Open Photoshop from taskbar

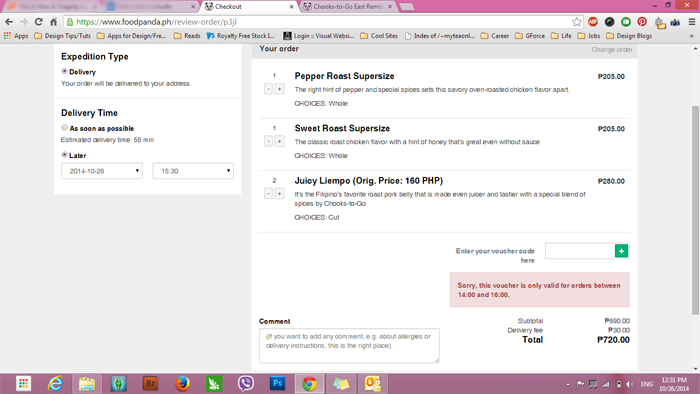(277, 383)
